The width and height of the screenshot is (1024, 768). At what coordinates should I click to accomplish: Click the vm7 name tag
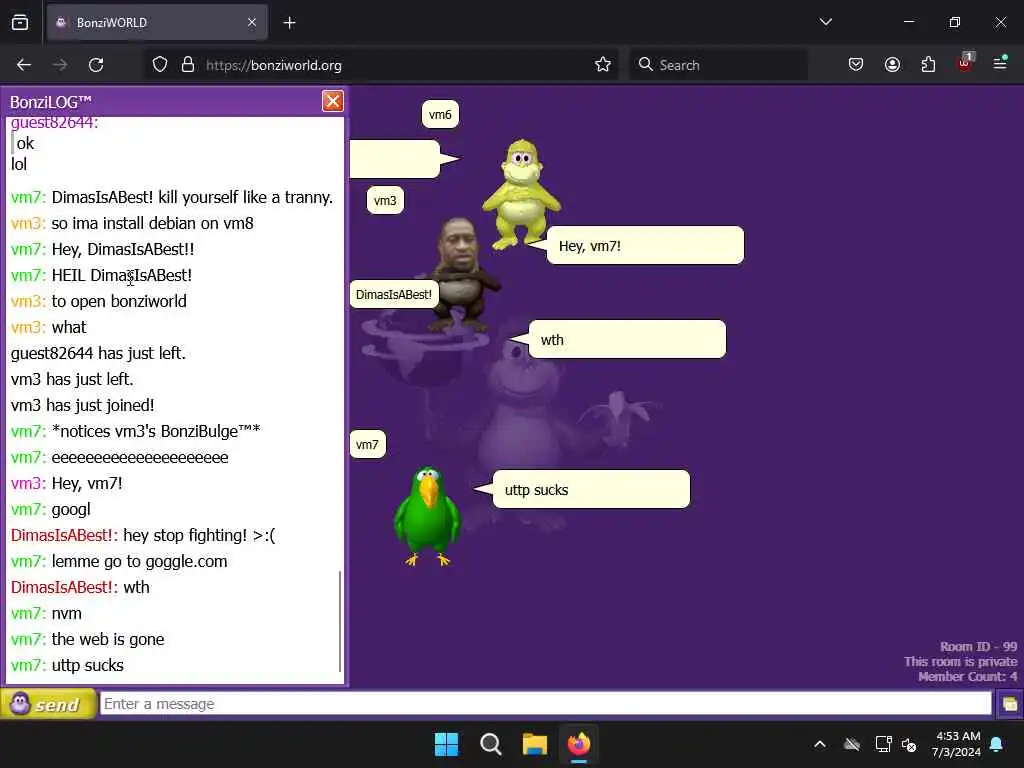click(367, 445)
